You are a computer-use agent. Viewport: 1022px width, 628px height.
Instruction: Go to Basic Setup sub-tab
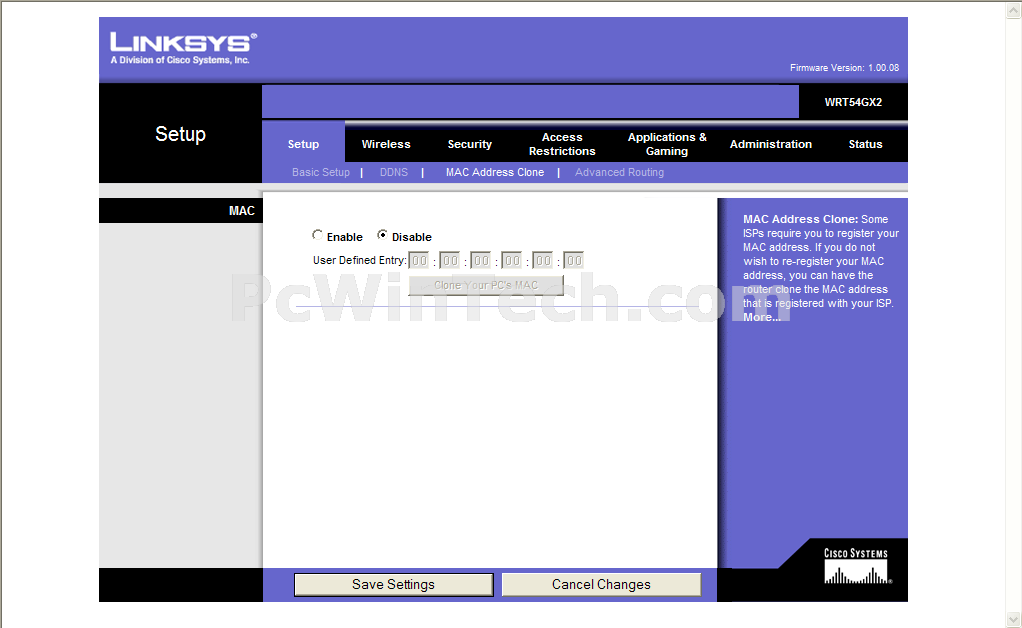coord(321,172)
